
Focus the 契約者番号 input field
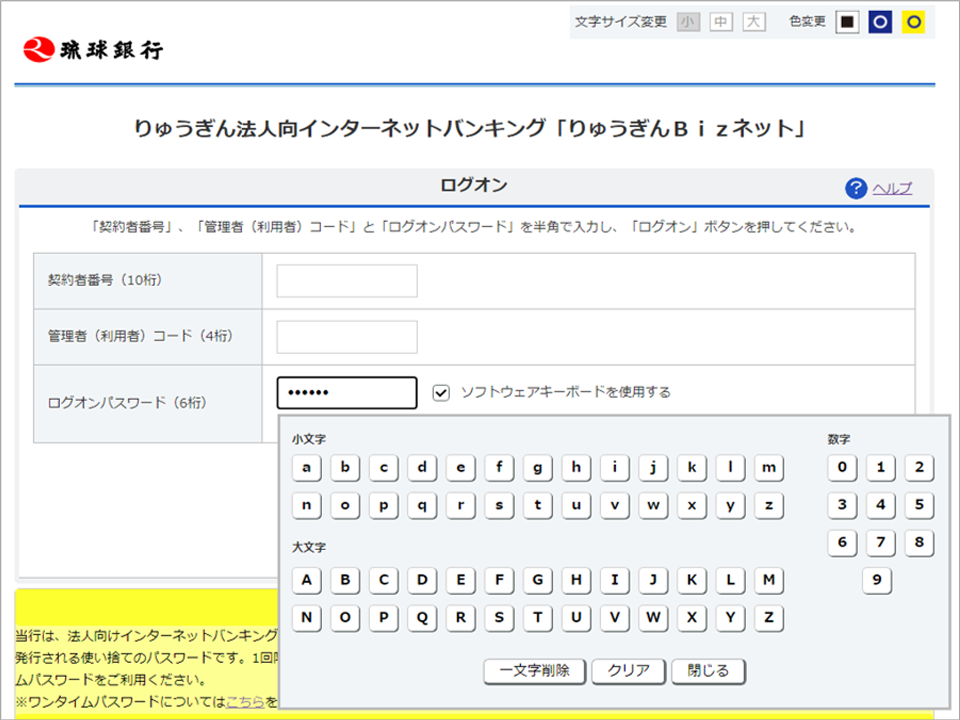(x=347, y=281)
